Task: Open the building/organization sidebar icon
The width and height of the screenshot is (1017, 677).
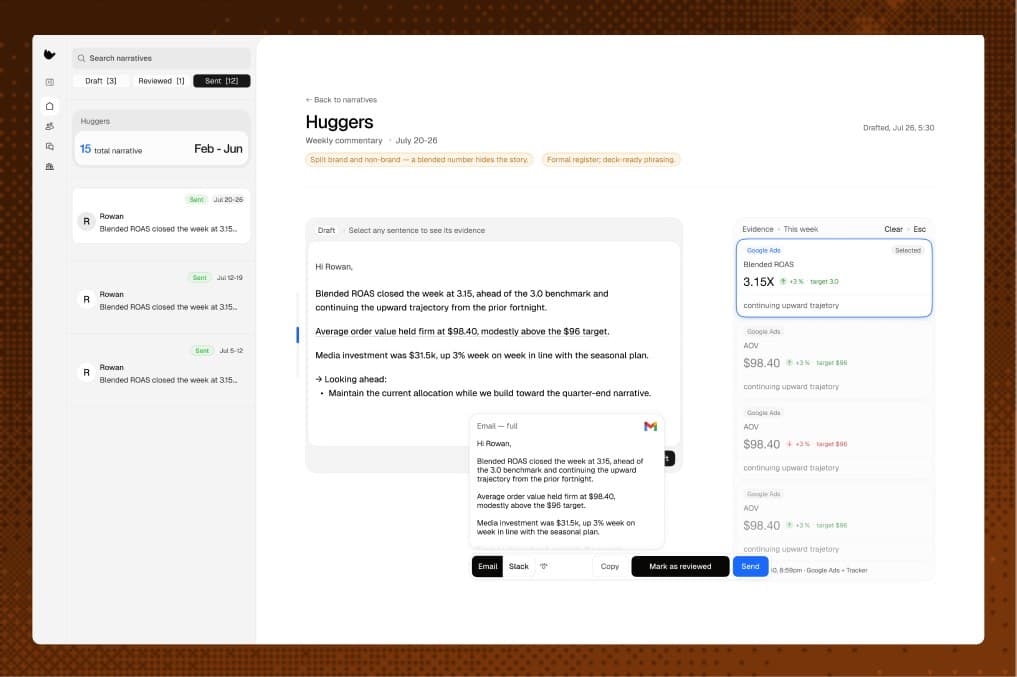Action: tap(50, 167)
